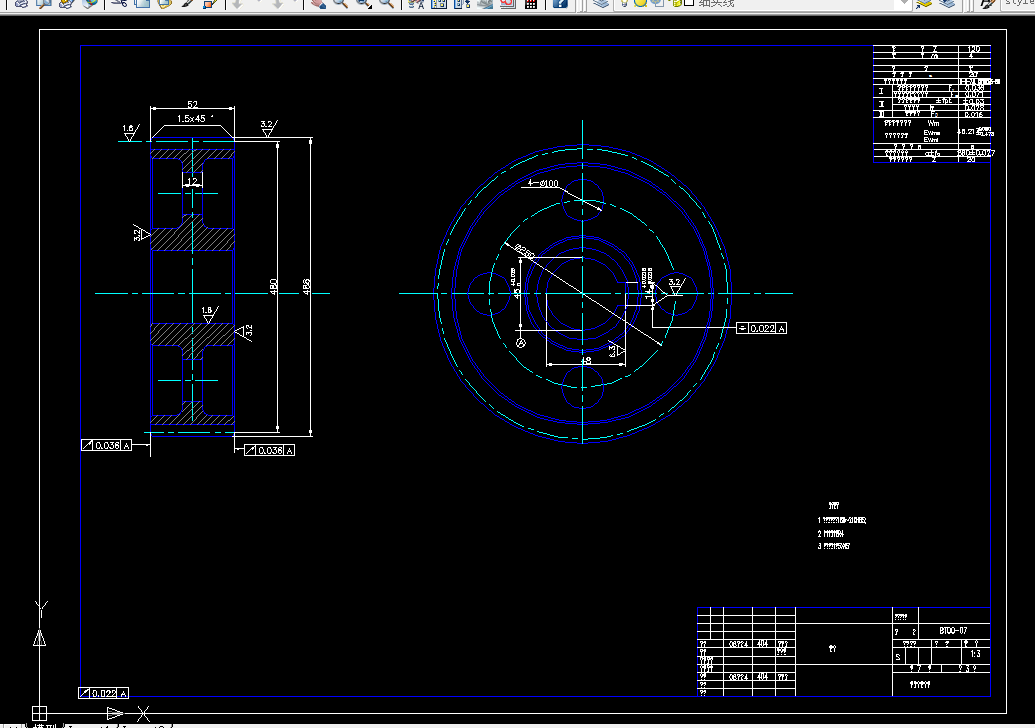Image resolution: width=1035 pixels, height=728 pixels.
Task: Select the Match Properties brush tool
Action: pos(187,3)
